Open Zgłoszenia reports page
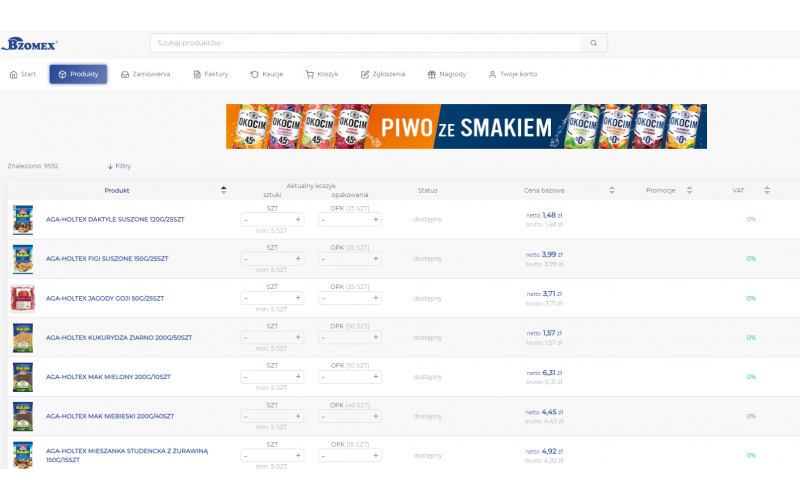The height and width of the screenshot is (500, 800). click(x=383, y=74)
